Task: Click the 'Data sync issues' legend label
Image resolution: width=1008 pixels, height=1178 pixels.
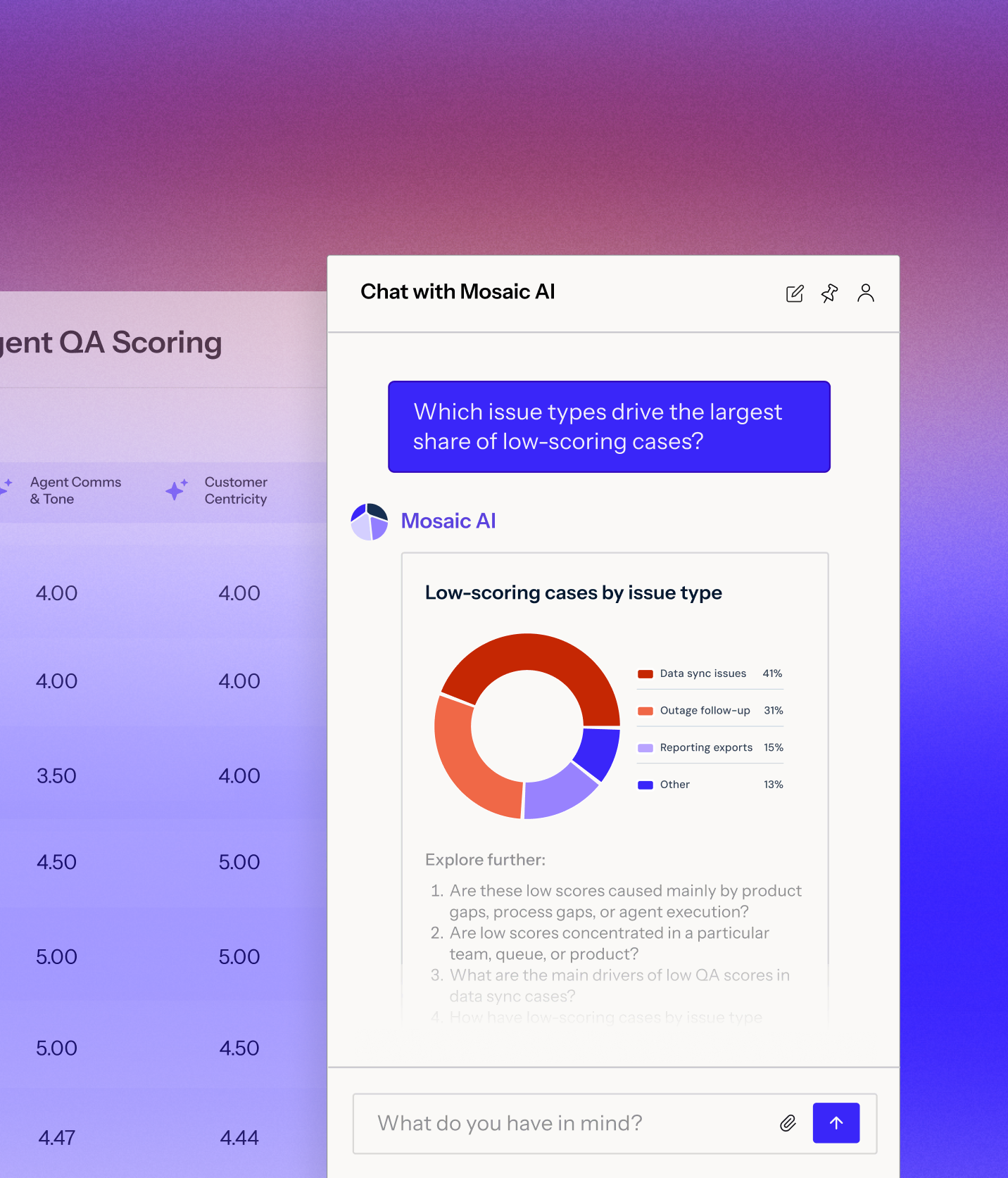Action: click(x=703, y=673)
